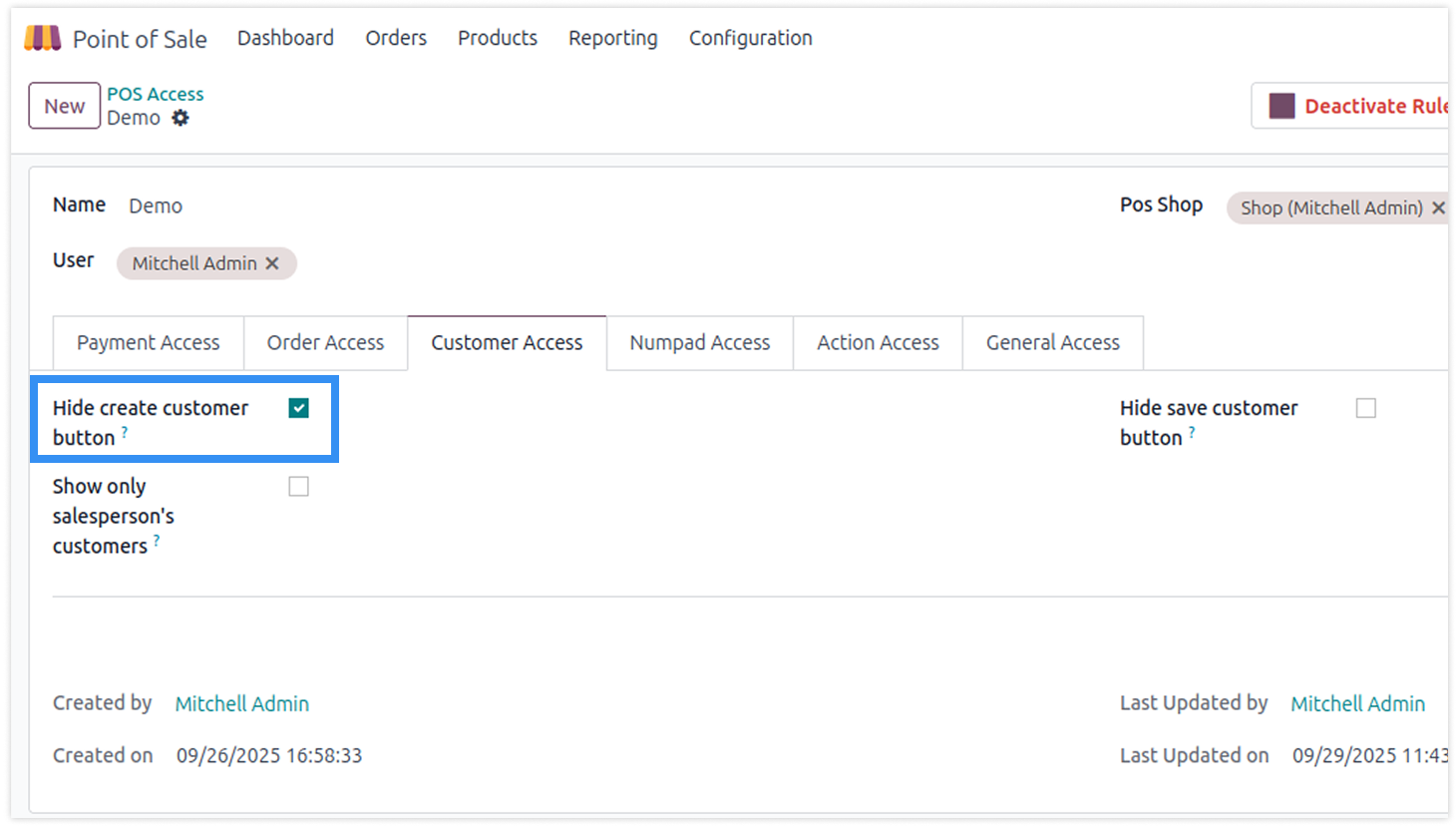
Task: Open the Configuration menu
Action: [x=750, y=38]
